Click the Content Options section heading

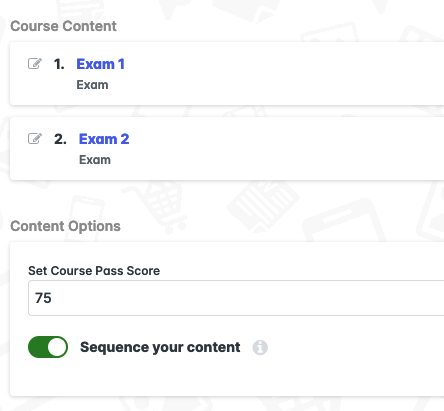[x=65, y=226]
